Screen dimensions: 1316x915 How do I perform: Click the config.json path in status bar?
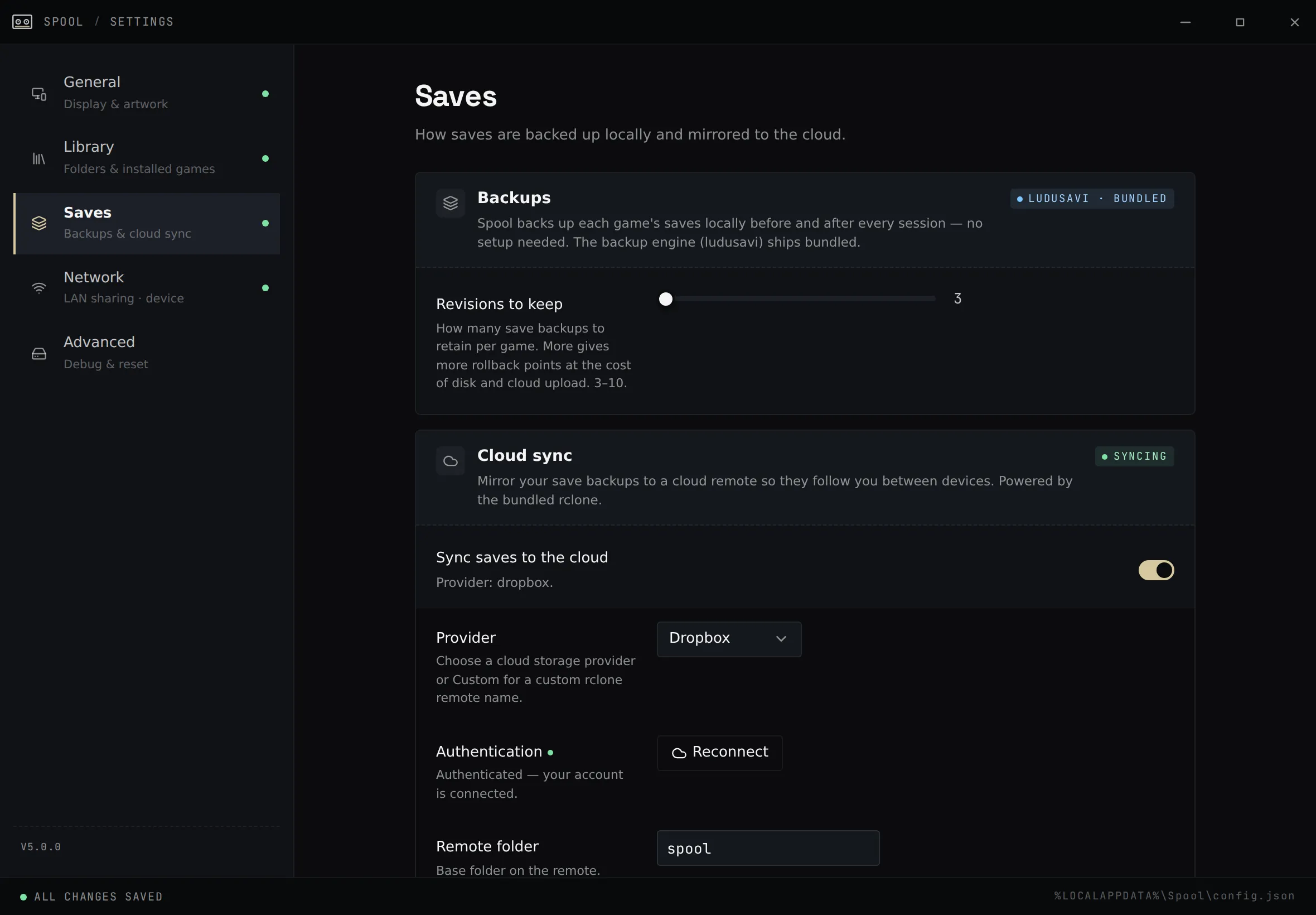point(1174,896)
